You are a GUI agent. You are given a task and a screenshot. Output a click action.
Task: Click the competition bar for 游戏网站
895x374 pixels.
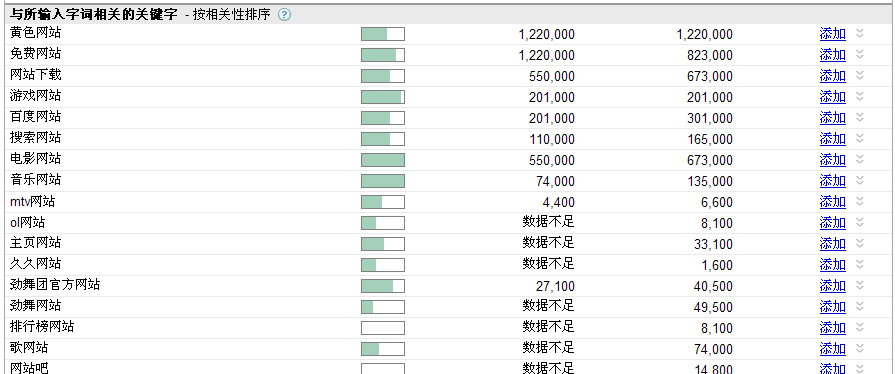click(x=383, y=97)
